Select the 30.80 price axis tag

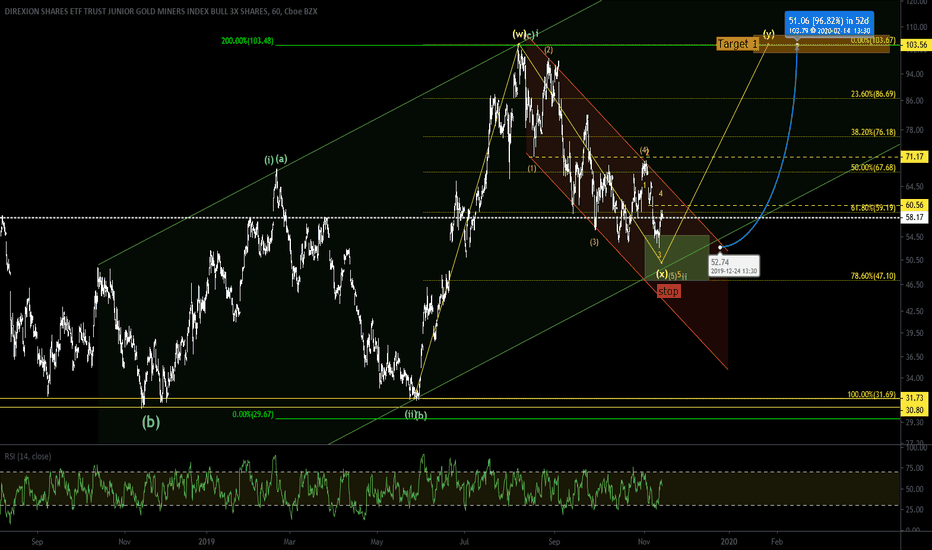pyautogui.click(x=914, y=410)
